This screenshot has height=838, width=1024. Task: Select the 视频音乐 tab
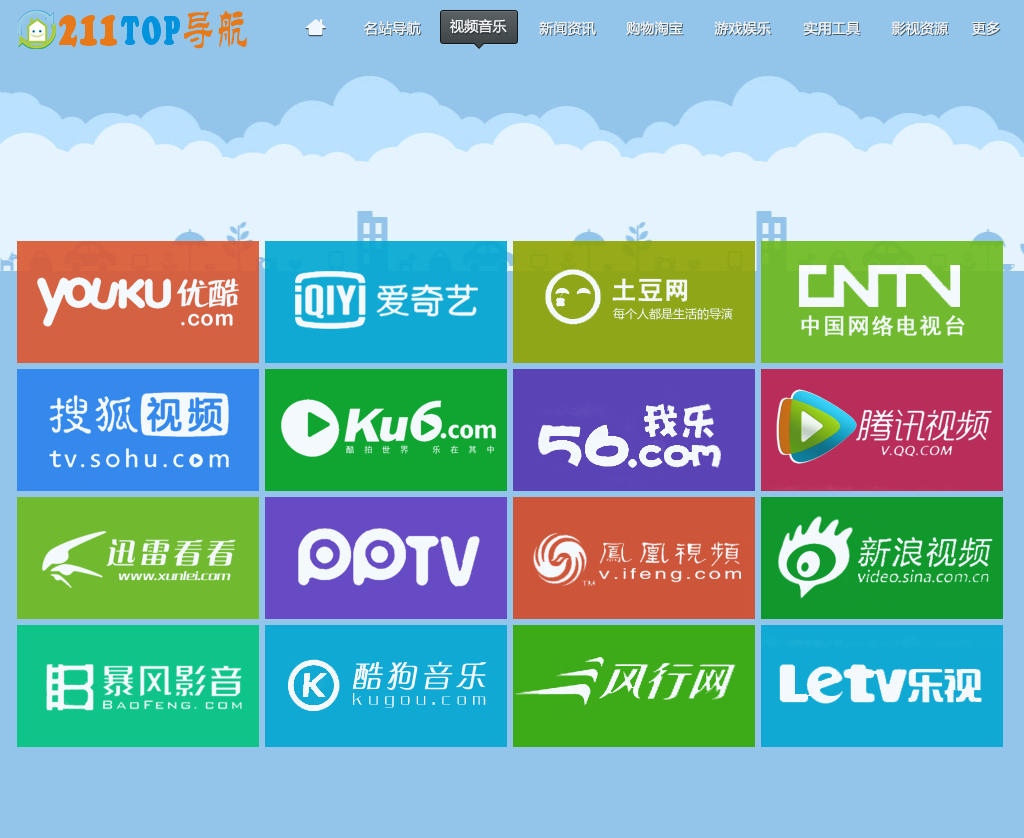(x=479, y=27)
